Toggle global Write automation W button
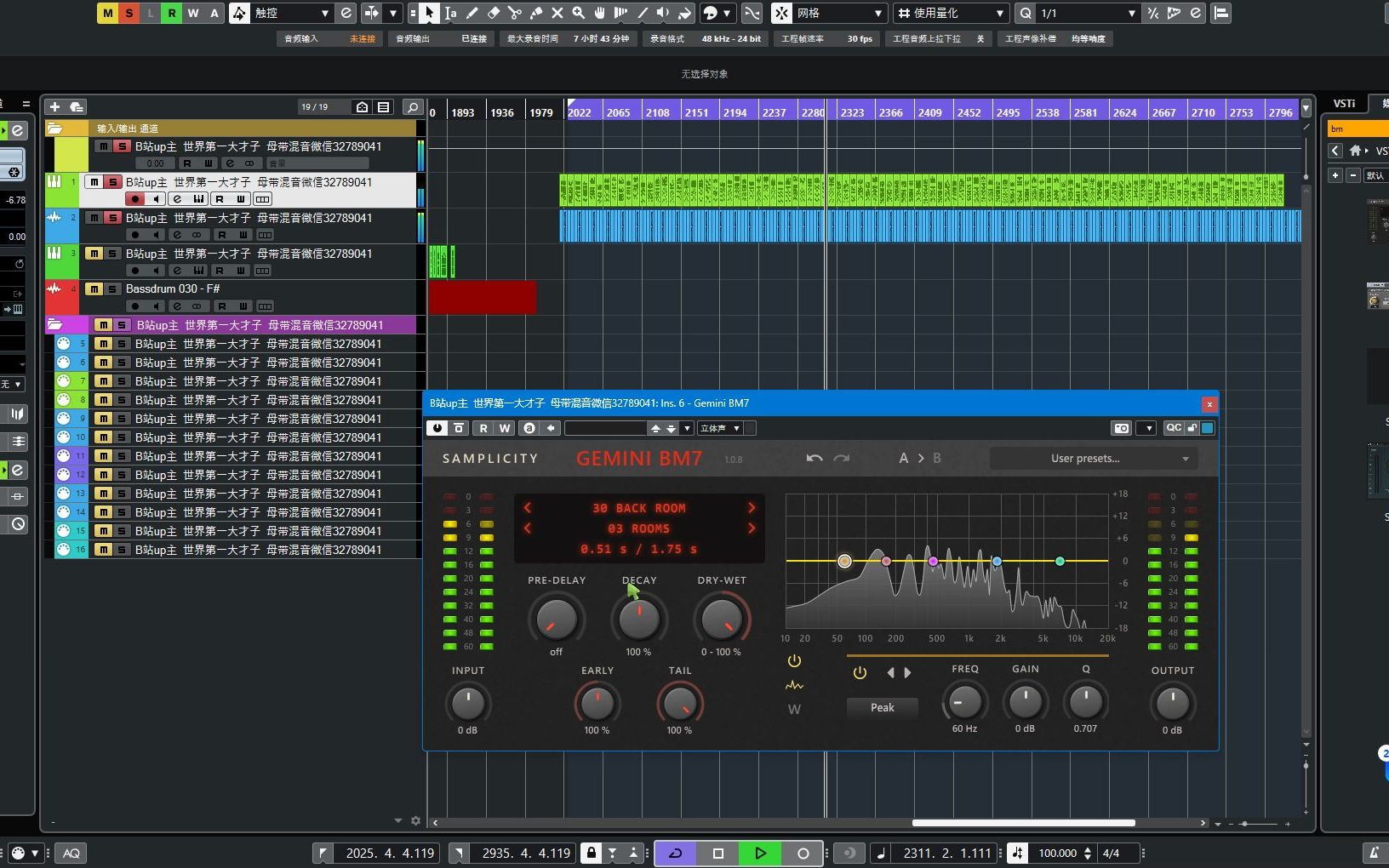 pos(193,13)
